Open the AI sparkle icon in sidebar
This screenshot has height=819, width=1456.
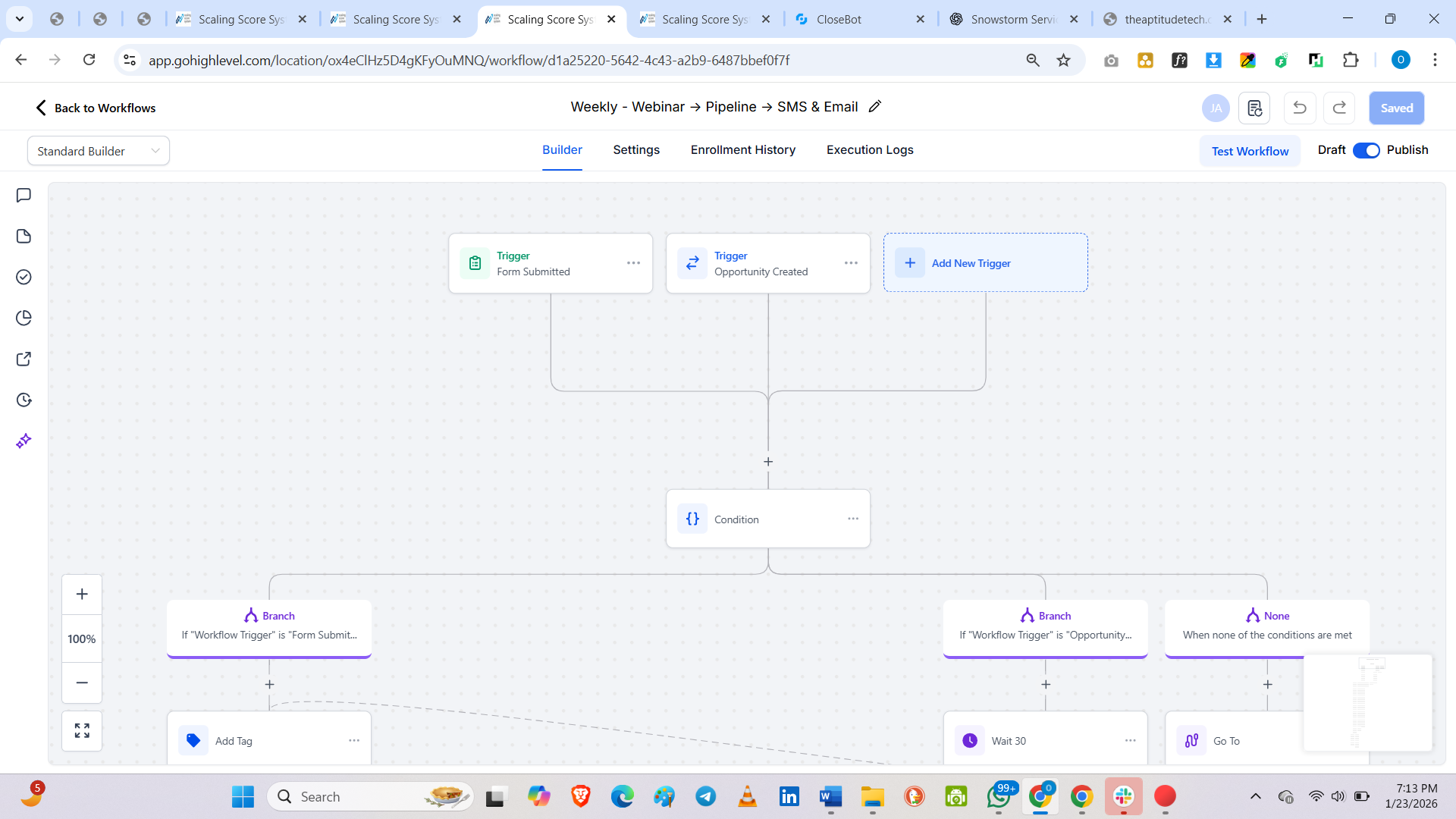pyautogui.click(x=24, y=441)
